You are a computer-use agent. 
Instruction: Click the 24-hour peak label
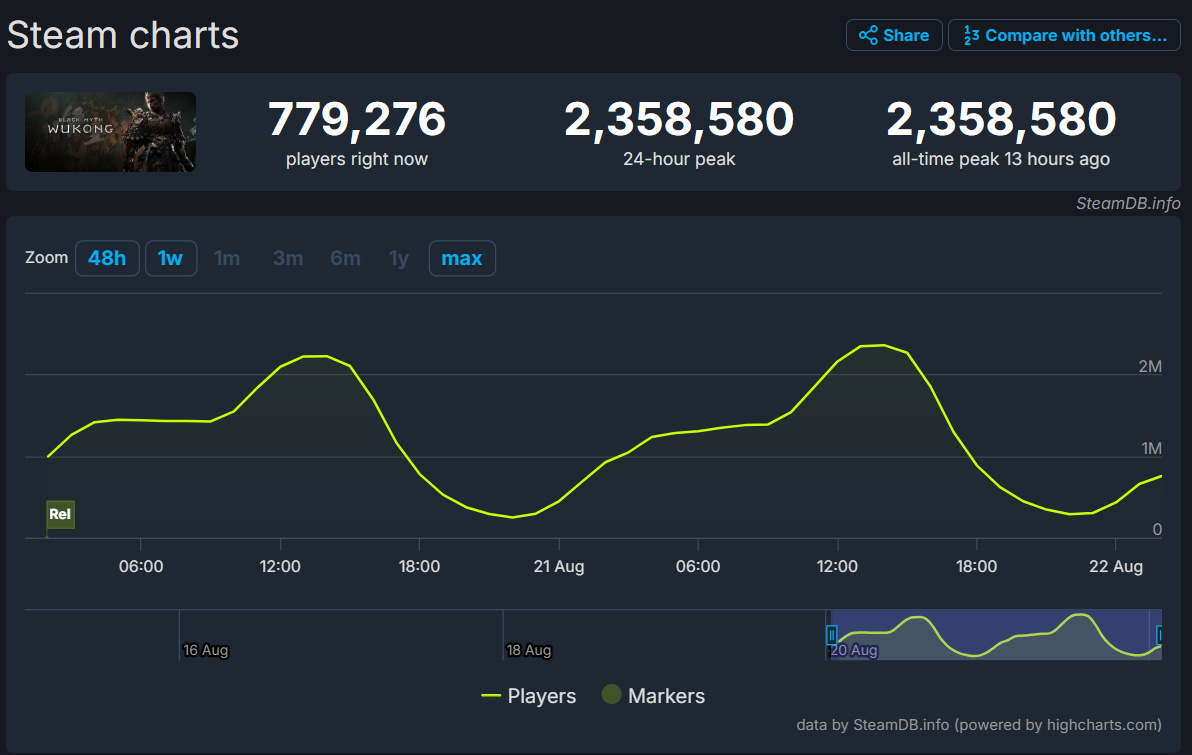679,160
